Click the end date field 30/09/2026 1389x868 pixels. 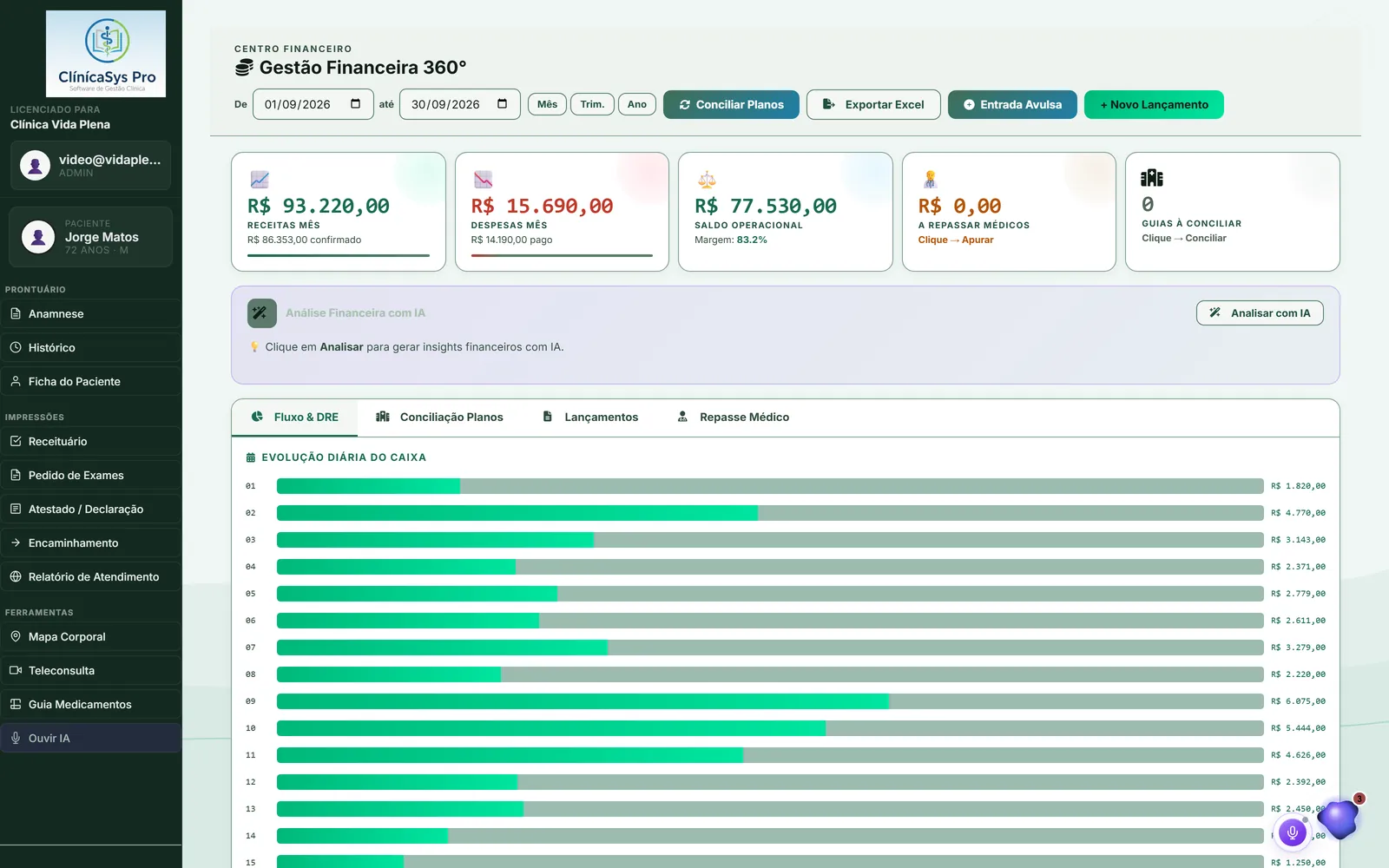[x=460, y=104]
